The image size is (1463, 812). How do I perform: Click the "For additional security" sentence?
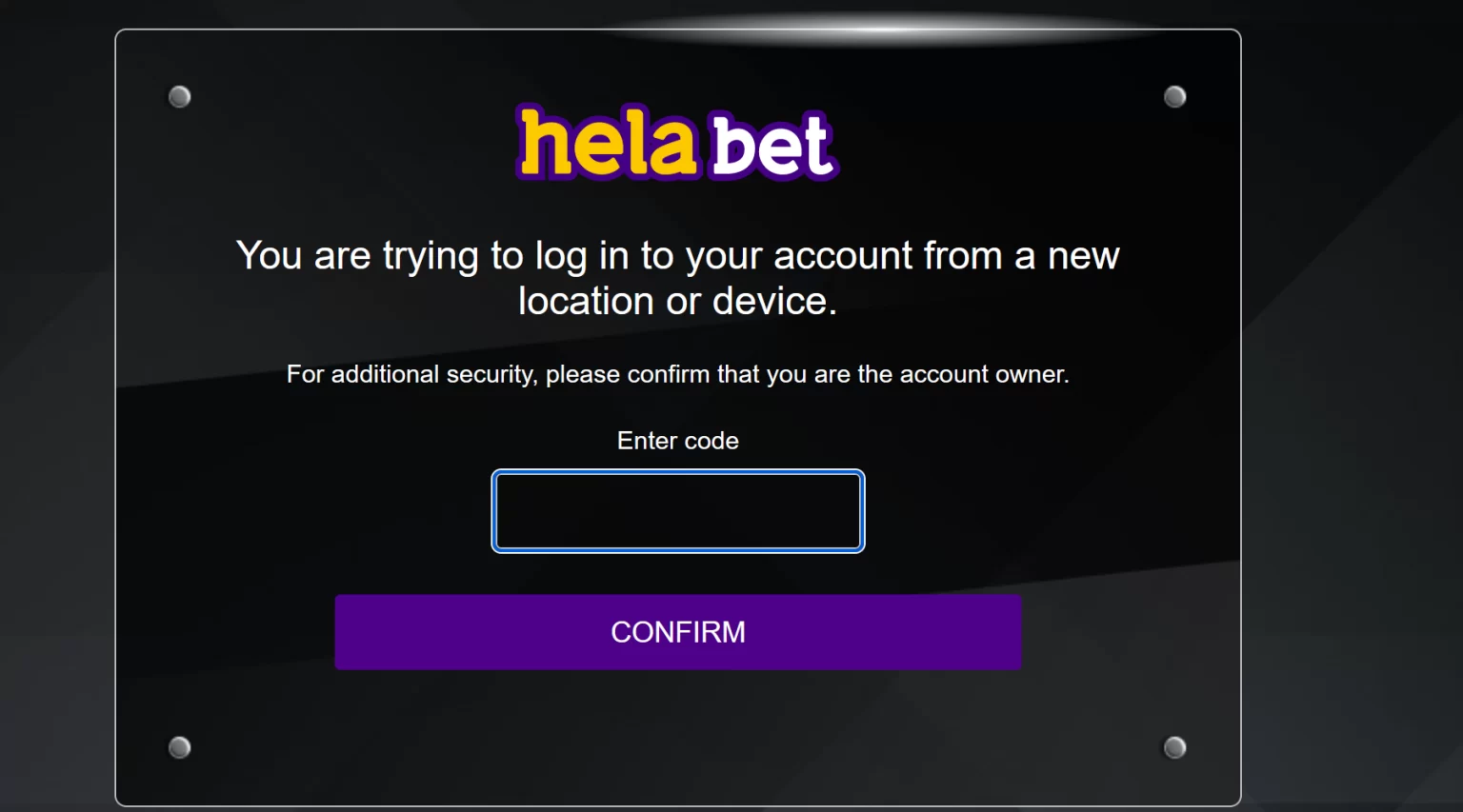click(x=677, y=374)
